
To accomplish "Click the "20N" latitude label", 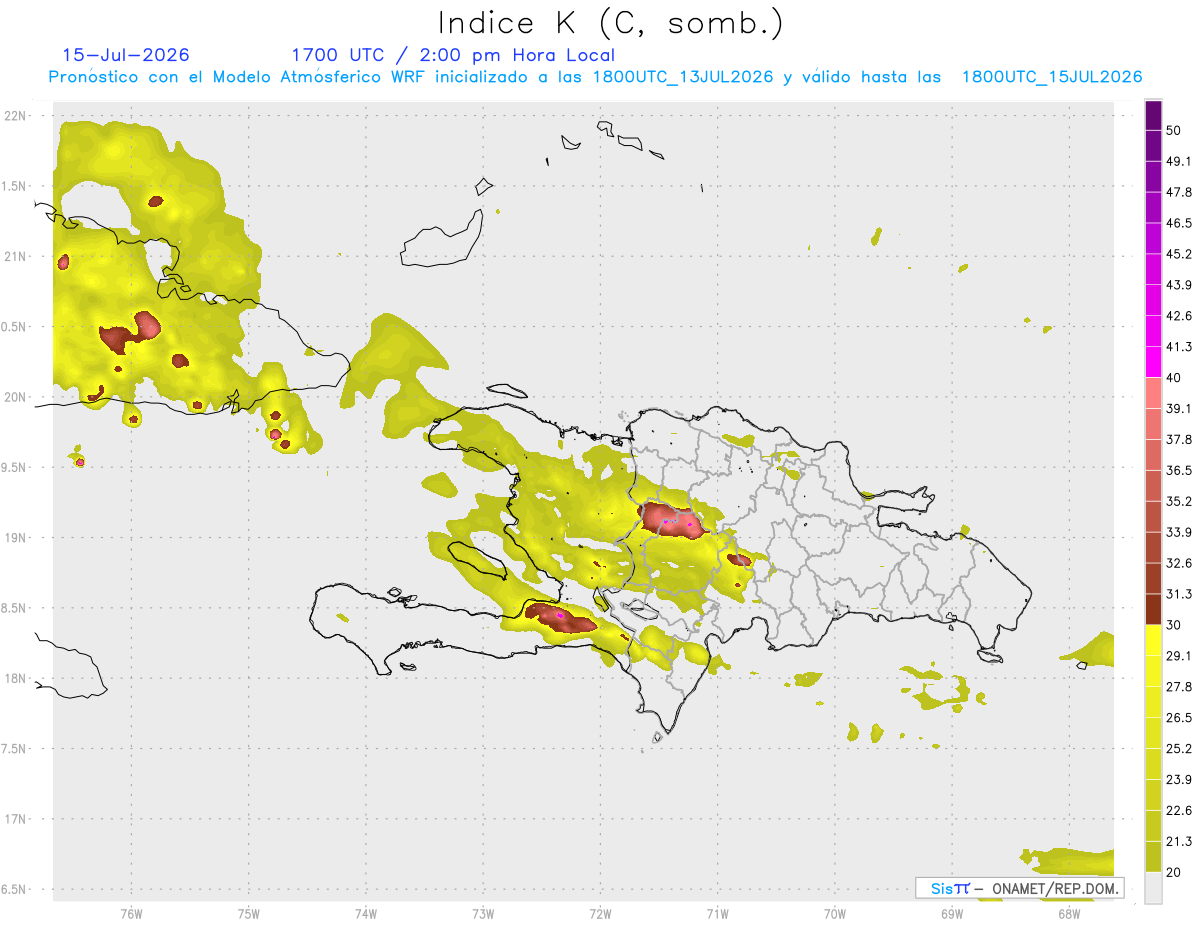I will click(17, 397).
